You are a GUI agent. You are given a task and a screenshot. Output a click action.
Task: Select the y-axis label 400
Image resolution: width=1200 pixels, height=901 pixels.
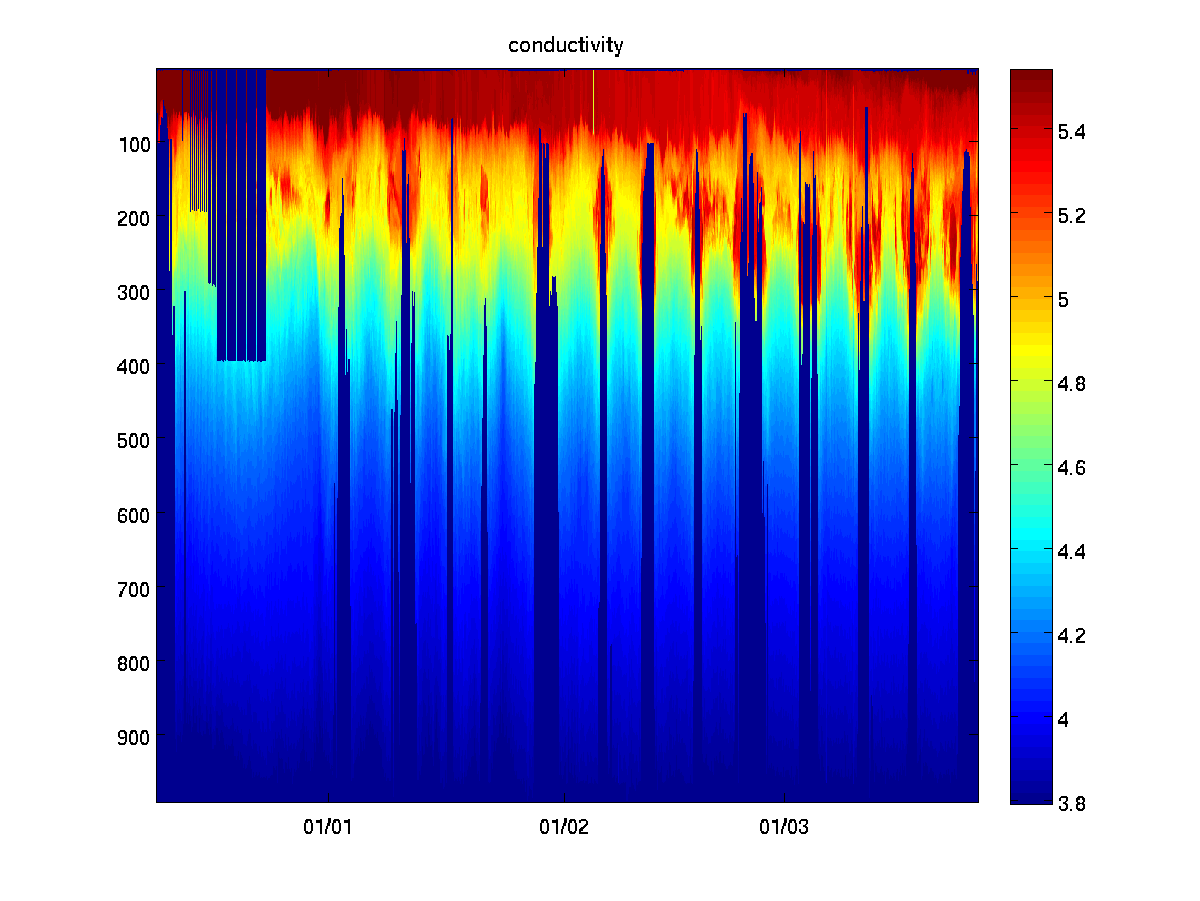click(x=134, y=367)
